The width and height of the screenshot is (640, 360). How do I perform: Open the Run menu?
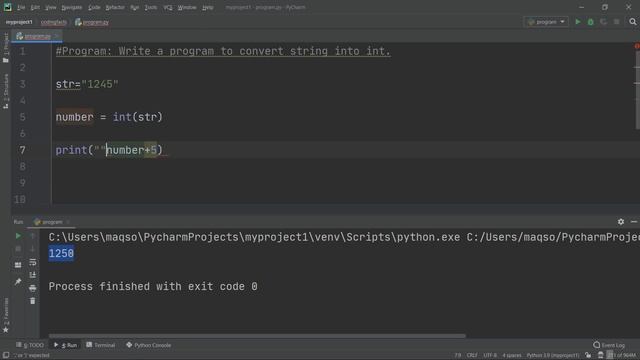coord(134,7)
